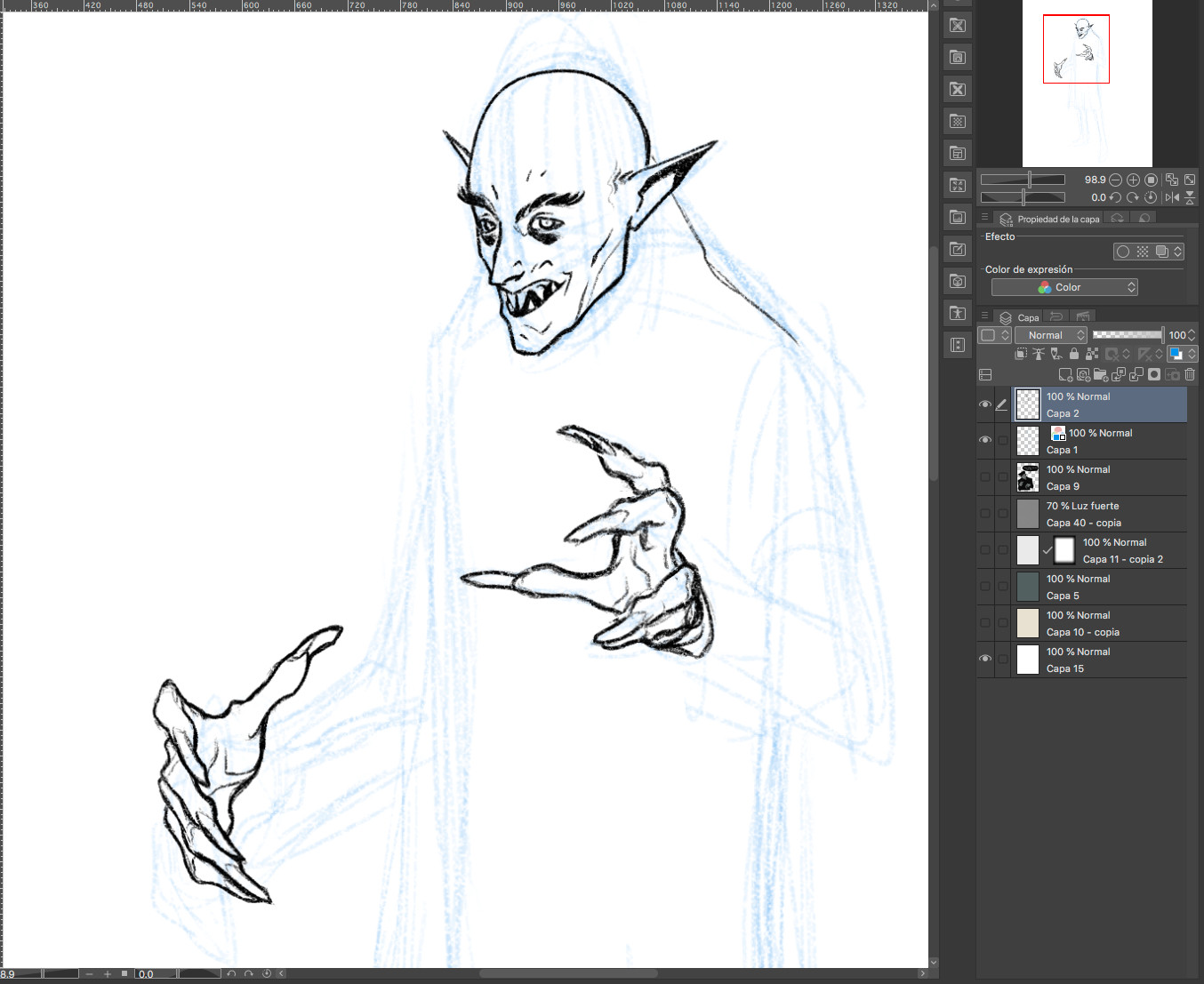Zoom in with Navigator plus button
This screenshot has width=1204, height=984.
1133,180
